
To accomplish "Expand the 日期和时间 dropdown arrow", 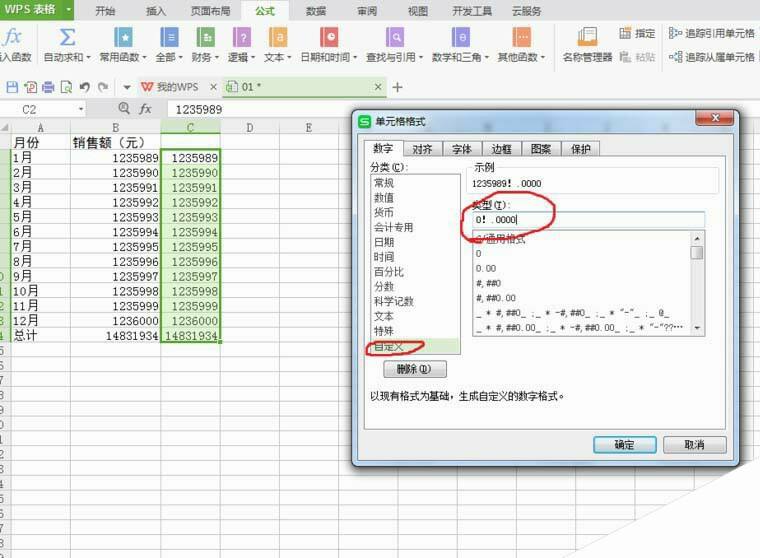I will coord(355,57).
